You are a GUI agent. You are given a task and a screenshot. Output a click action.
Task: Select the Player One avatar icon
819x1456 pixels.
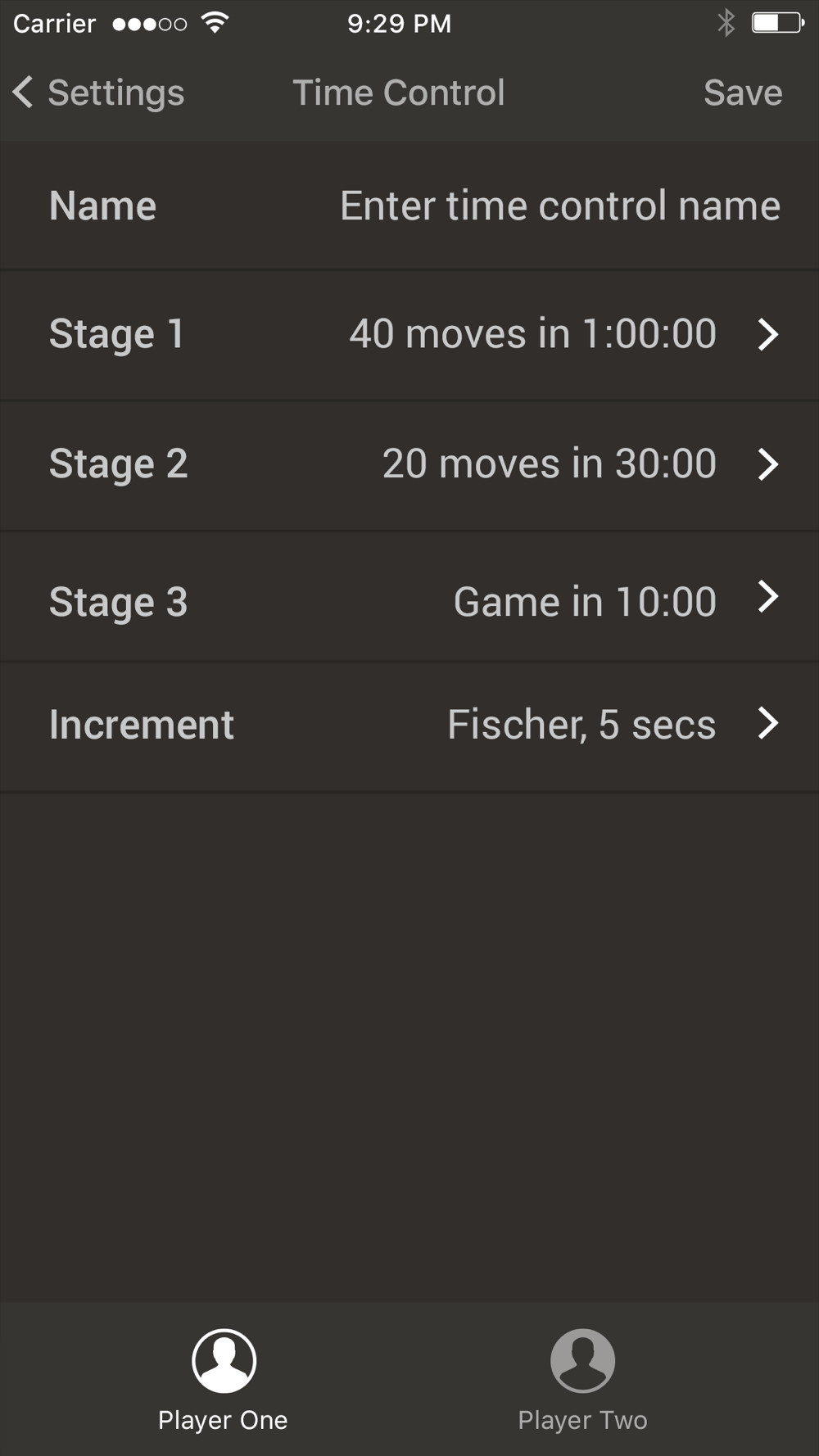tap(224, 1360)
